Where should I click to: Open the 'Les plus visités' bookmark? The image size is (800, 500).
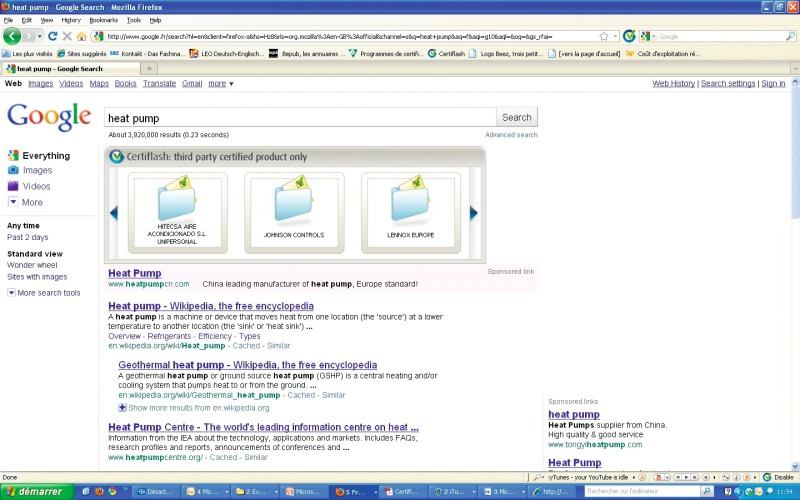click(x=28, y=53)
